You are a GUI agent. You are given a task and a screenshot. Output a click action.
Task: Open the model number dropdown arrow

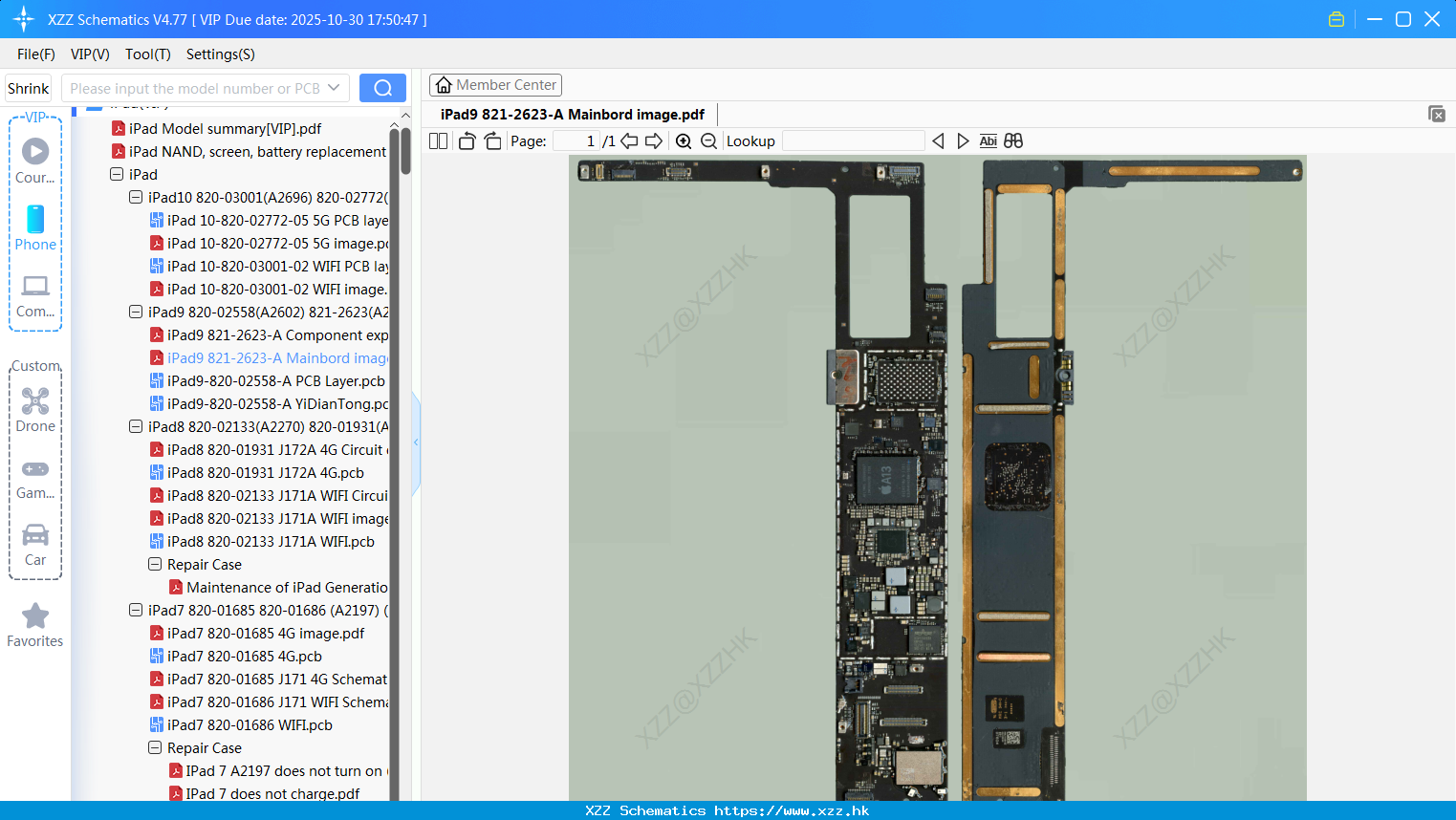point(334,88)
